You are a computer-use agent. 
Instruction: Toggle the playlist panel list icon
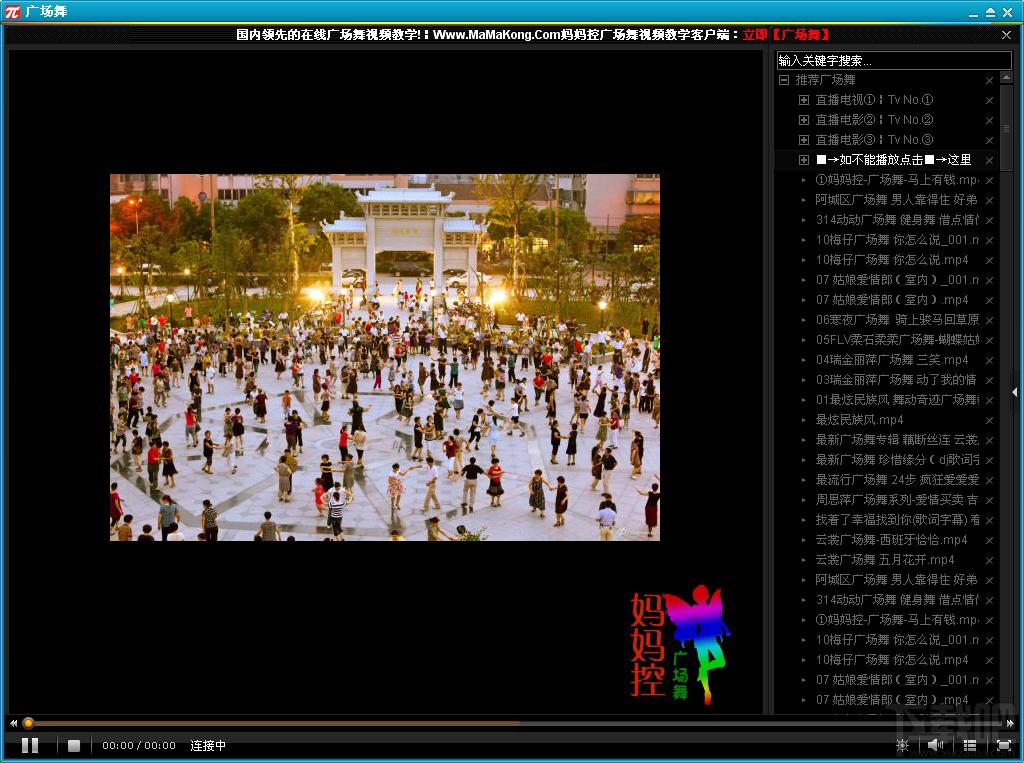pyautogui.click(x=970, y=745)
